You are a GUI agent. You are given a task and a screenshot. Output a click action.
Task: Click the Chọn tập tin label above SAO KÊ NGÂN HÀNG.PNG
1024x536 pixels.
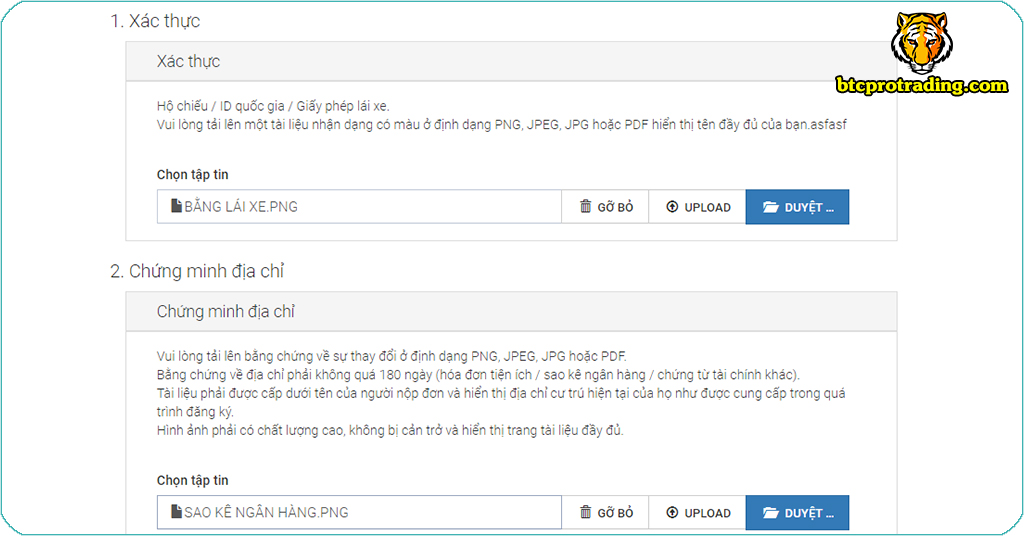click(x=192, y=481)
